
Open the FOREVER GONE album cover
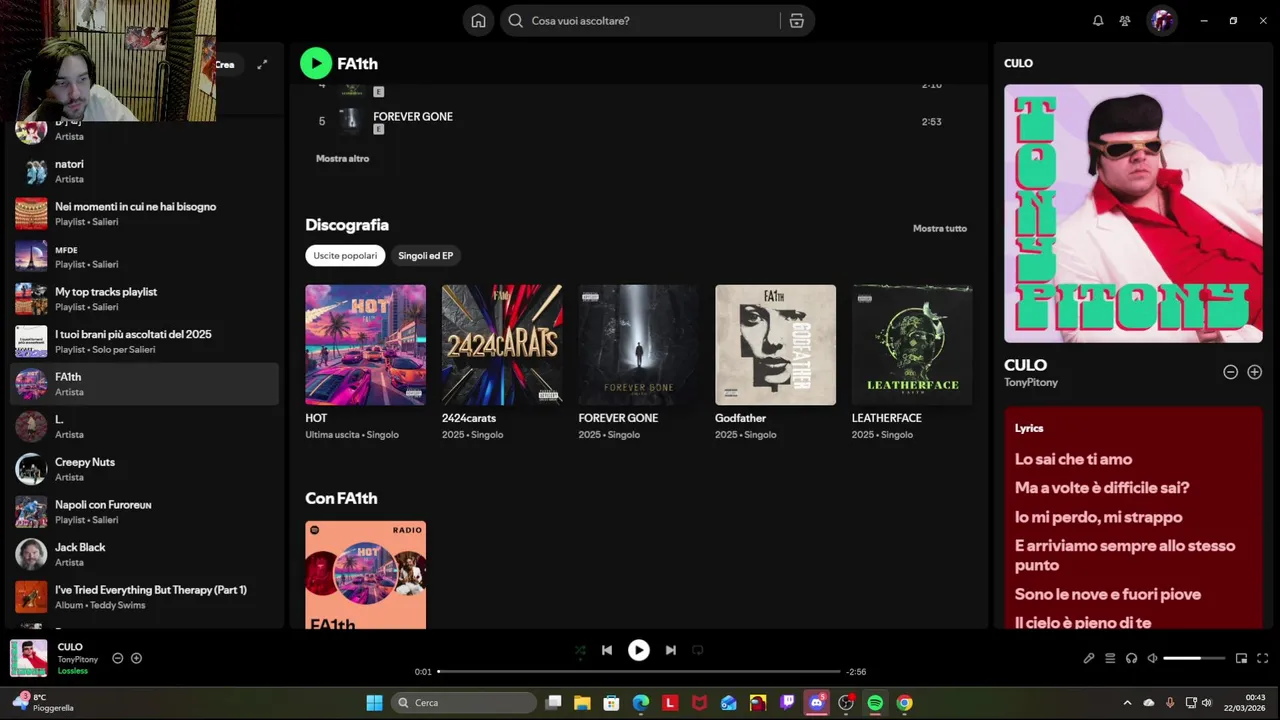[638, 345]
